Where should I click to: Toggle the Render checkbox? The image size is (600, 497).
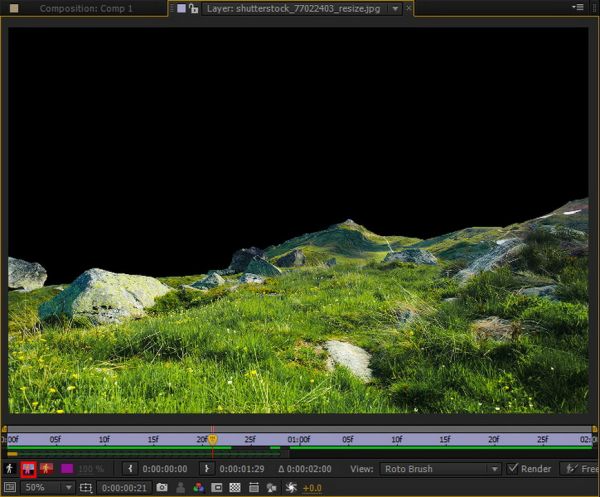[514, 468]
